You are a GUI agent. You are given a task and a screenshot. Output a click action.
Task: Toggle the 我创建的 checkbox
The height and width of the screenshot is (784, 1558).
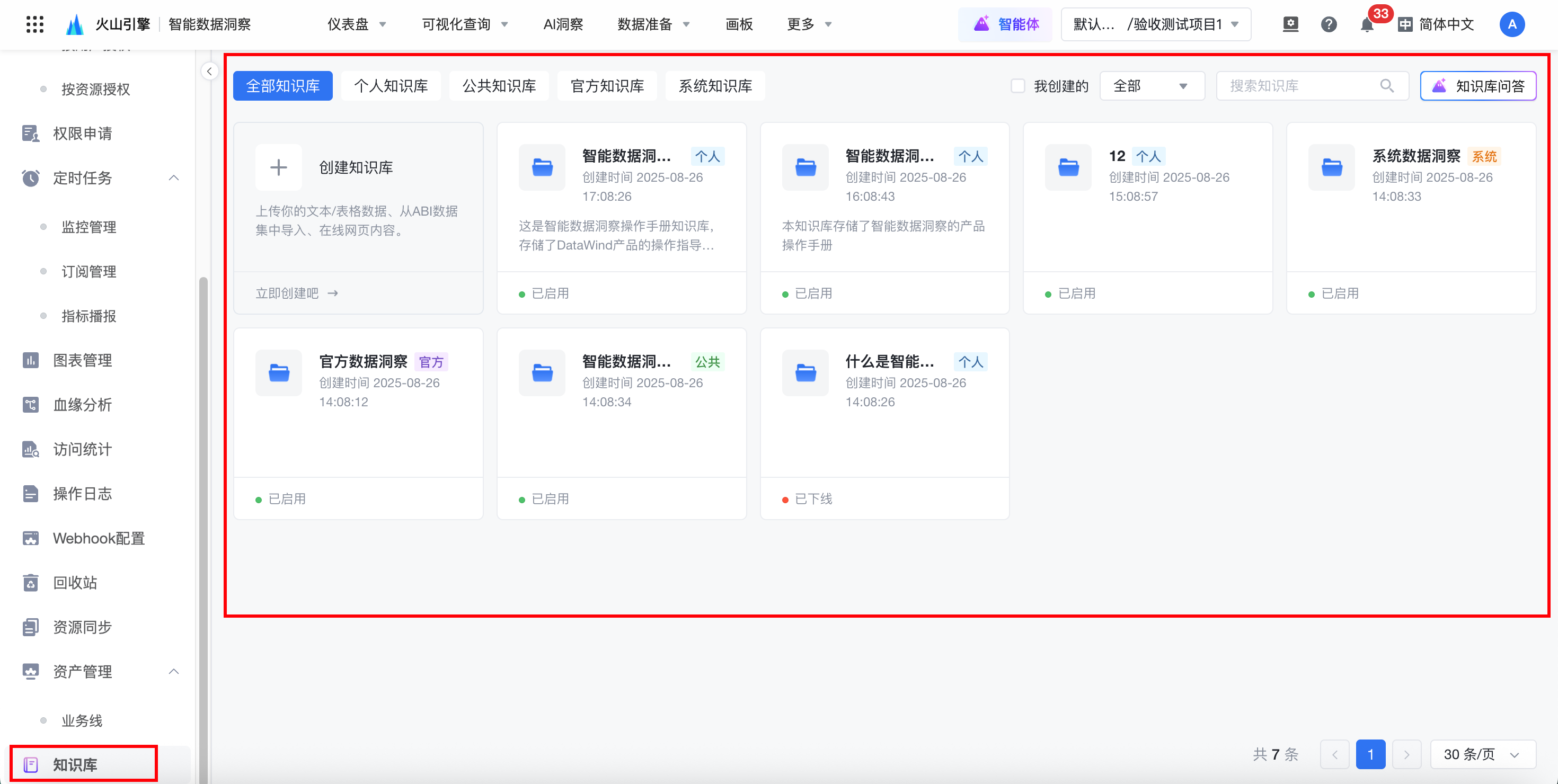click(x=1018, y=86)
